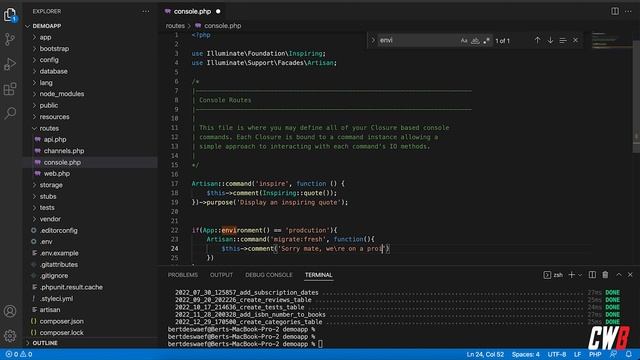Select the zsh terminal shell indicator
This screenshot has width=640, height=360.
pyautogui.click(x=553, y=275)
